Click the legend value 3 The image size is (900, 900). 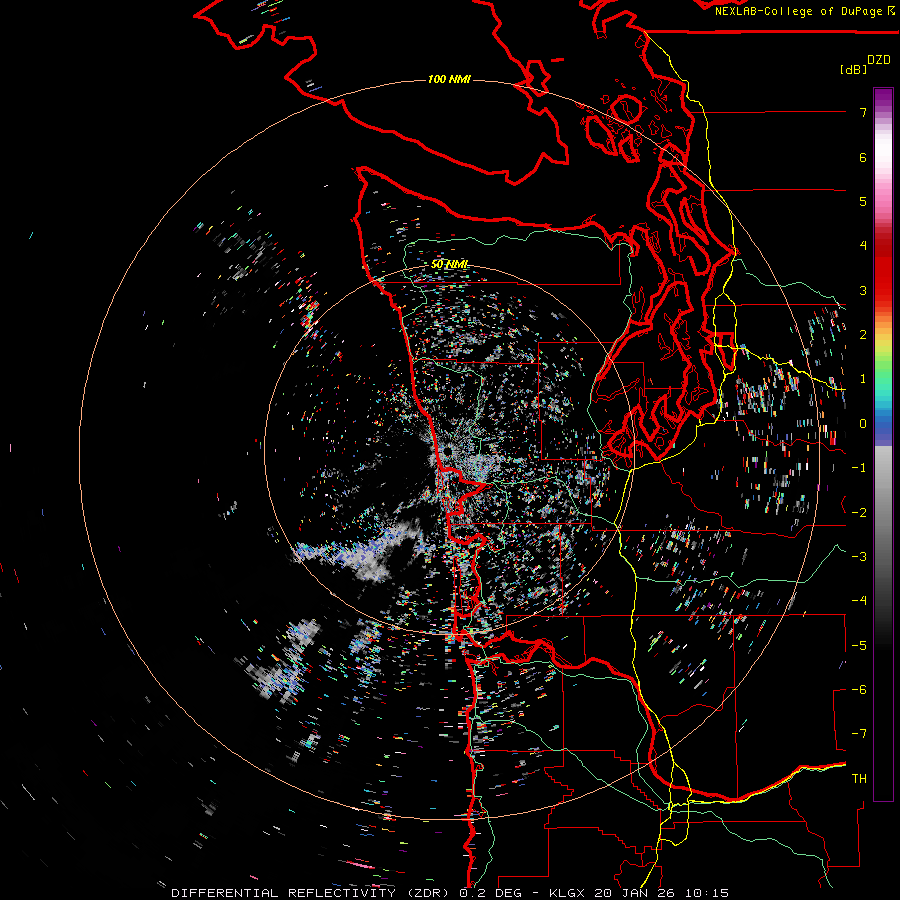863,290
